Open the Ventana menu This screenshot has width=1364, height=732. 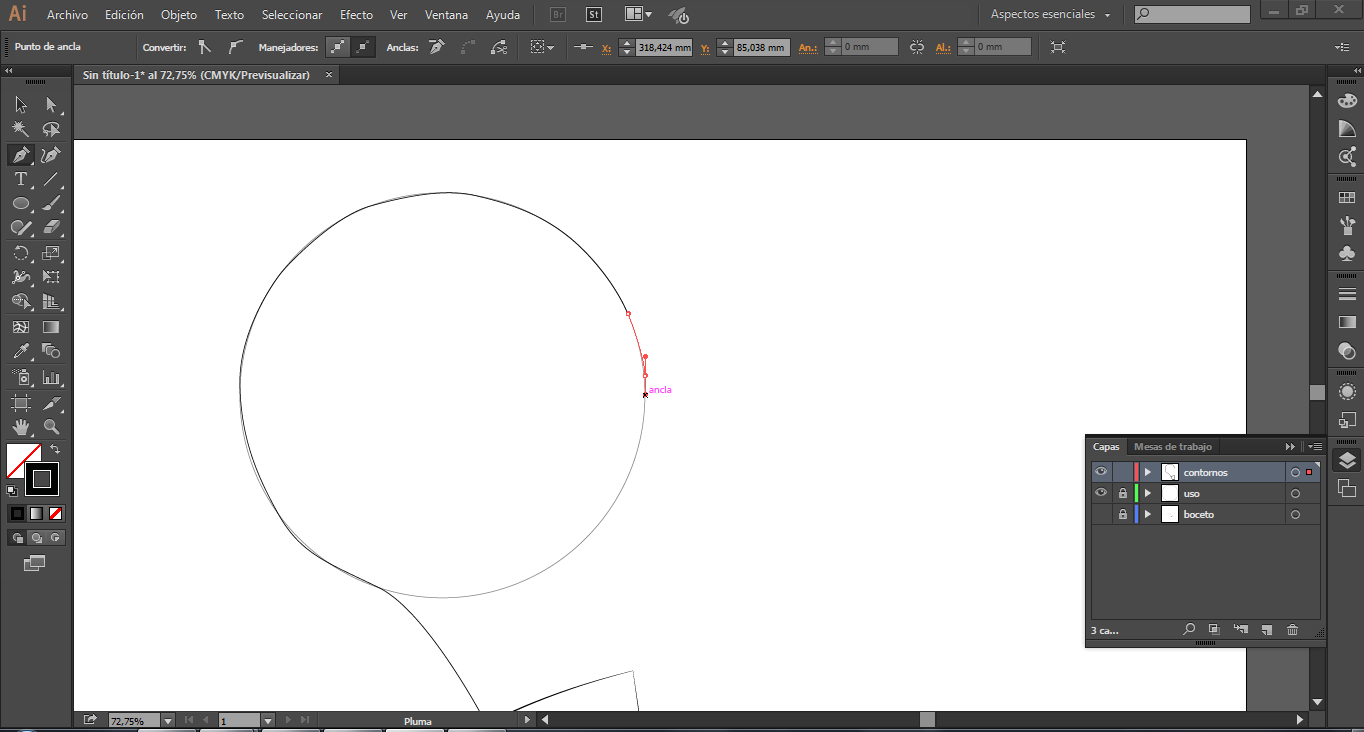pyautogui.click(x=445, y=15)
